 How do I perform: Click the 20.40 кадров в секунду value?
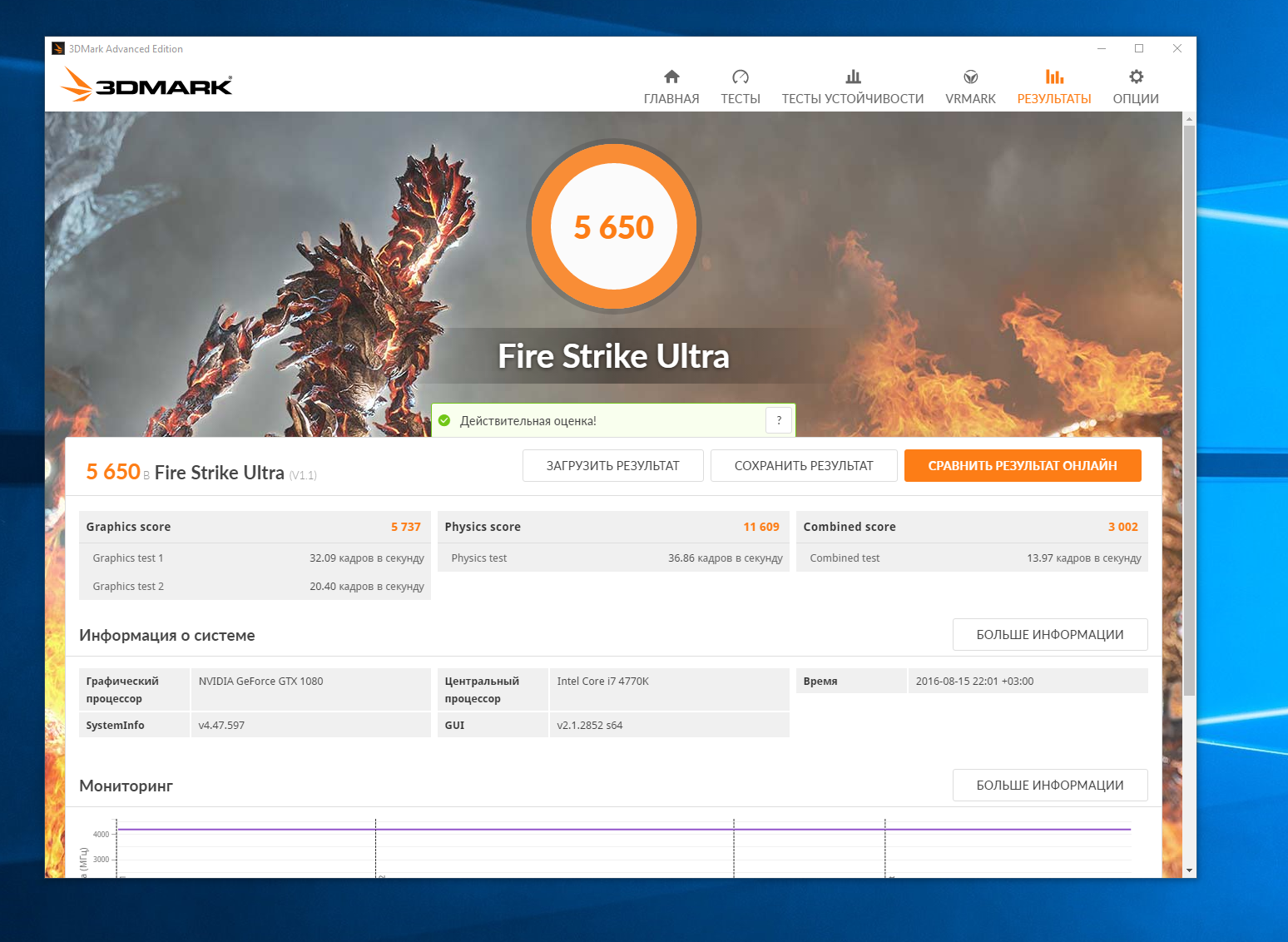[367, 587]
